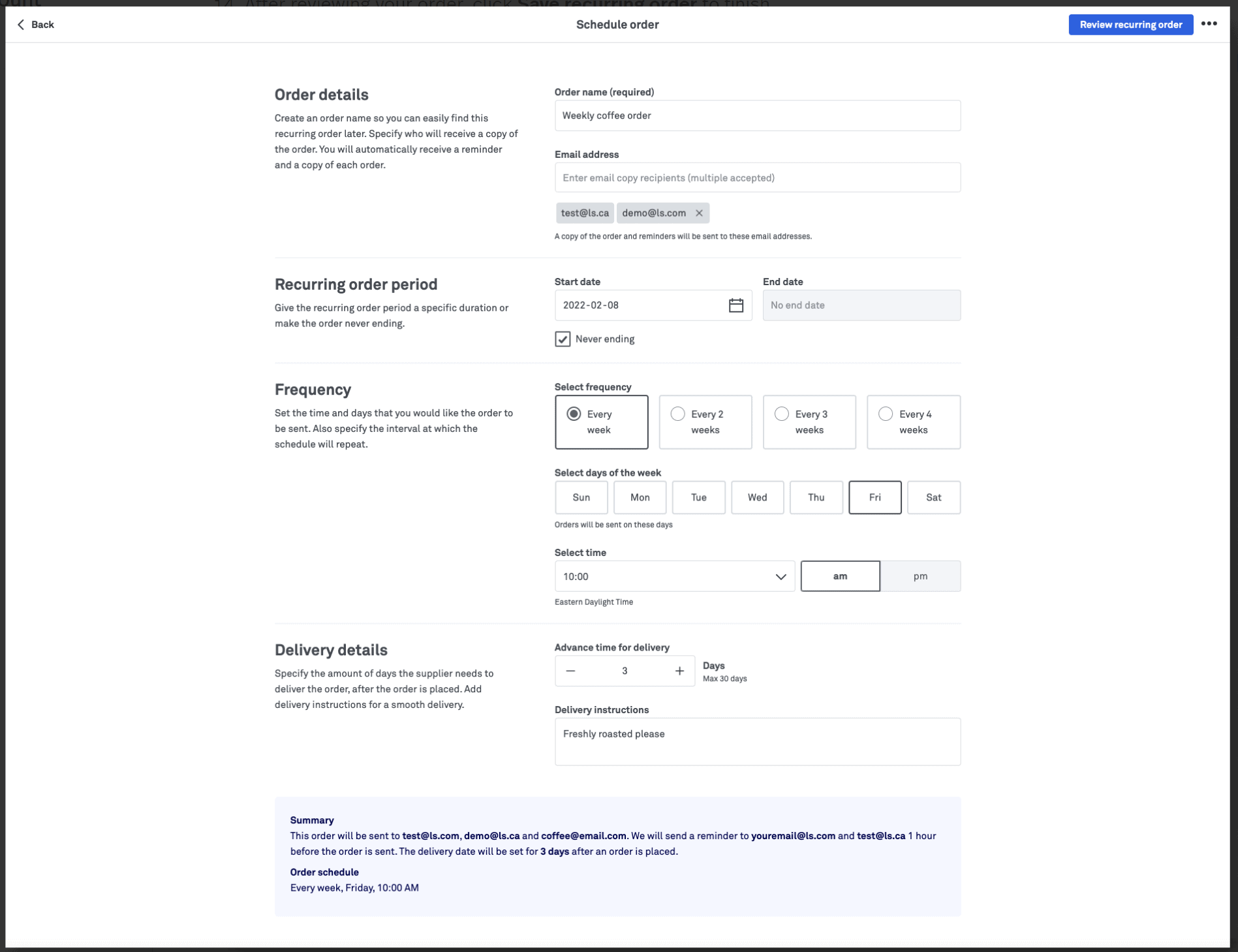Click Review recurring order button
Image resolution: width=1238 pixels, height=952 pixels.
coord(1131,25)
